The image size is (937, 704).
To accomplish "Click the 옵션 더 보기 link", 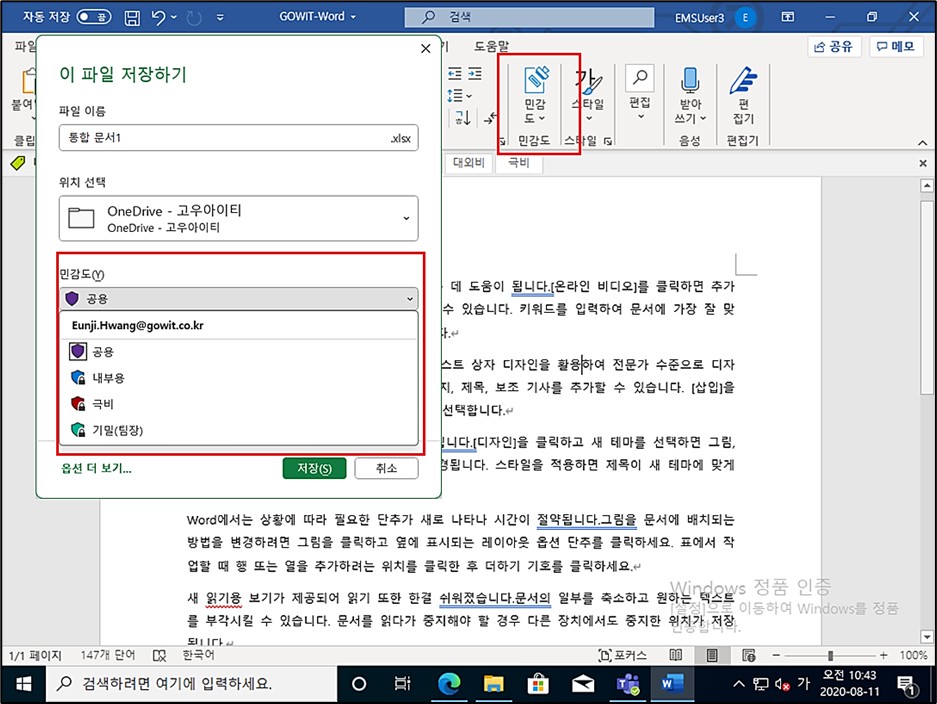I will coord(95,468).
